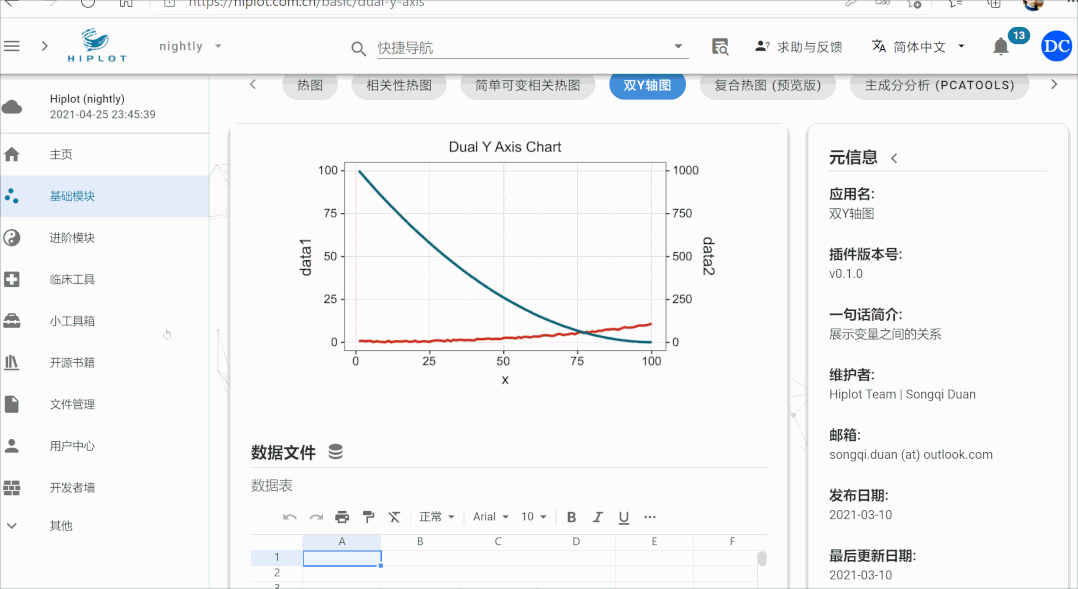Image resolution: width=1078 pixels, height=589 pixels.
Task: Redo in the spreadsheet toolbar
Action: [x=316, y=517]
